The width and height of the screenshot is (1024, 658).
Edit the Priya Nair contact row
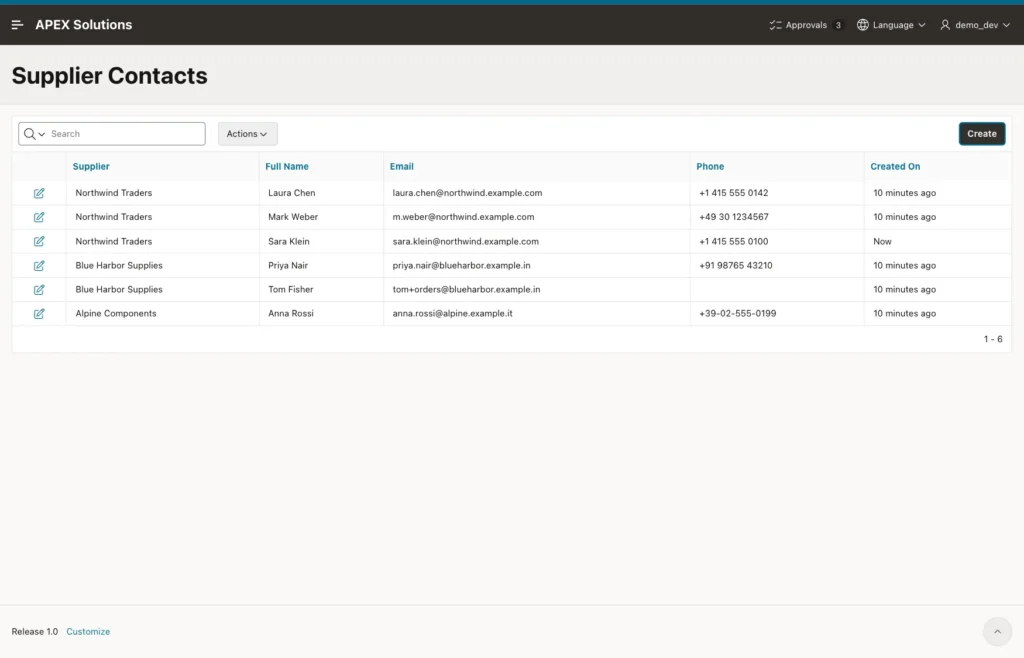tap(39, 266)
